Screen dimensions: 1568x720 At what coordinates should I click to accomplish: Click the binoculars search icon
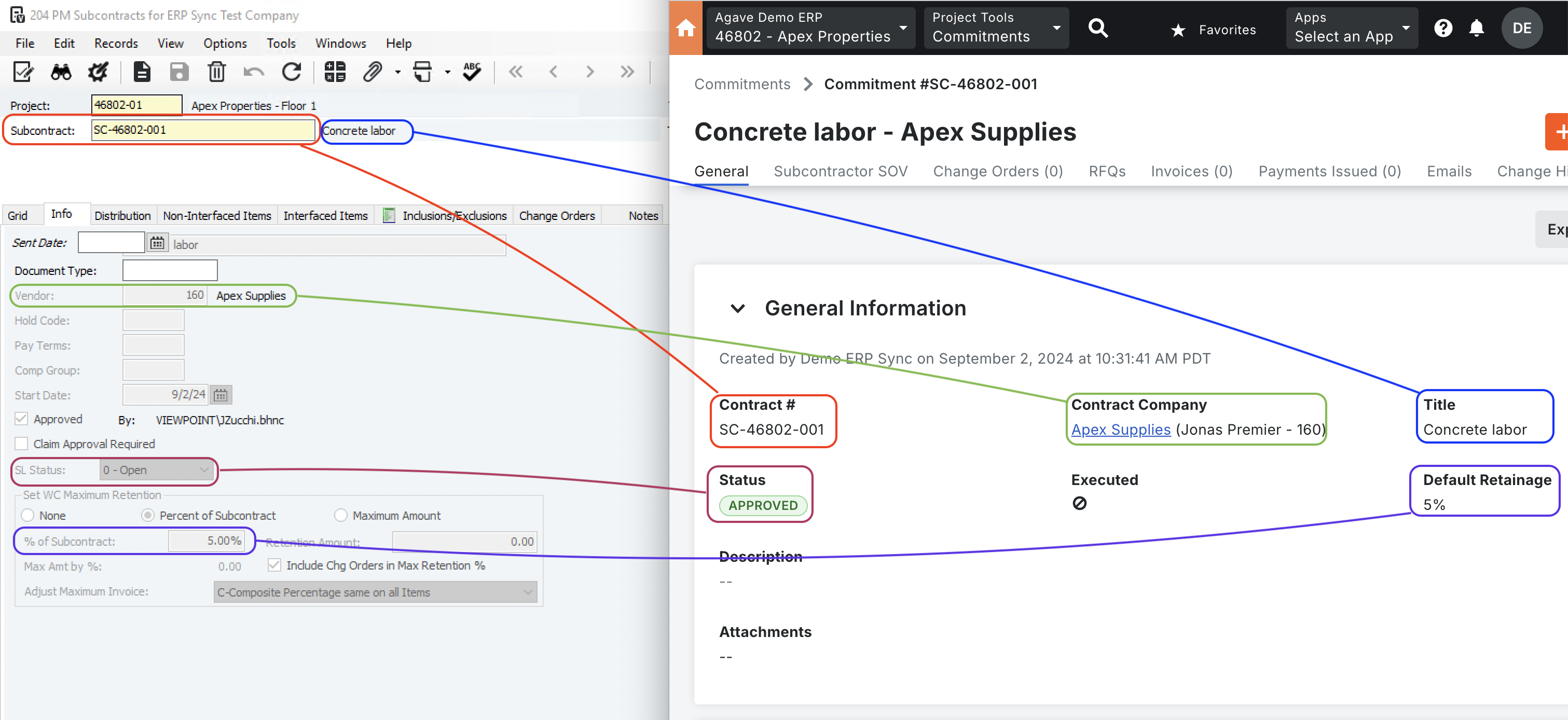pyautogui.click(x=61, y=72)
